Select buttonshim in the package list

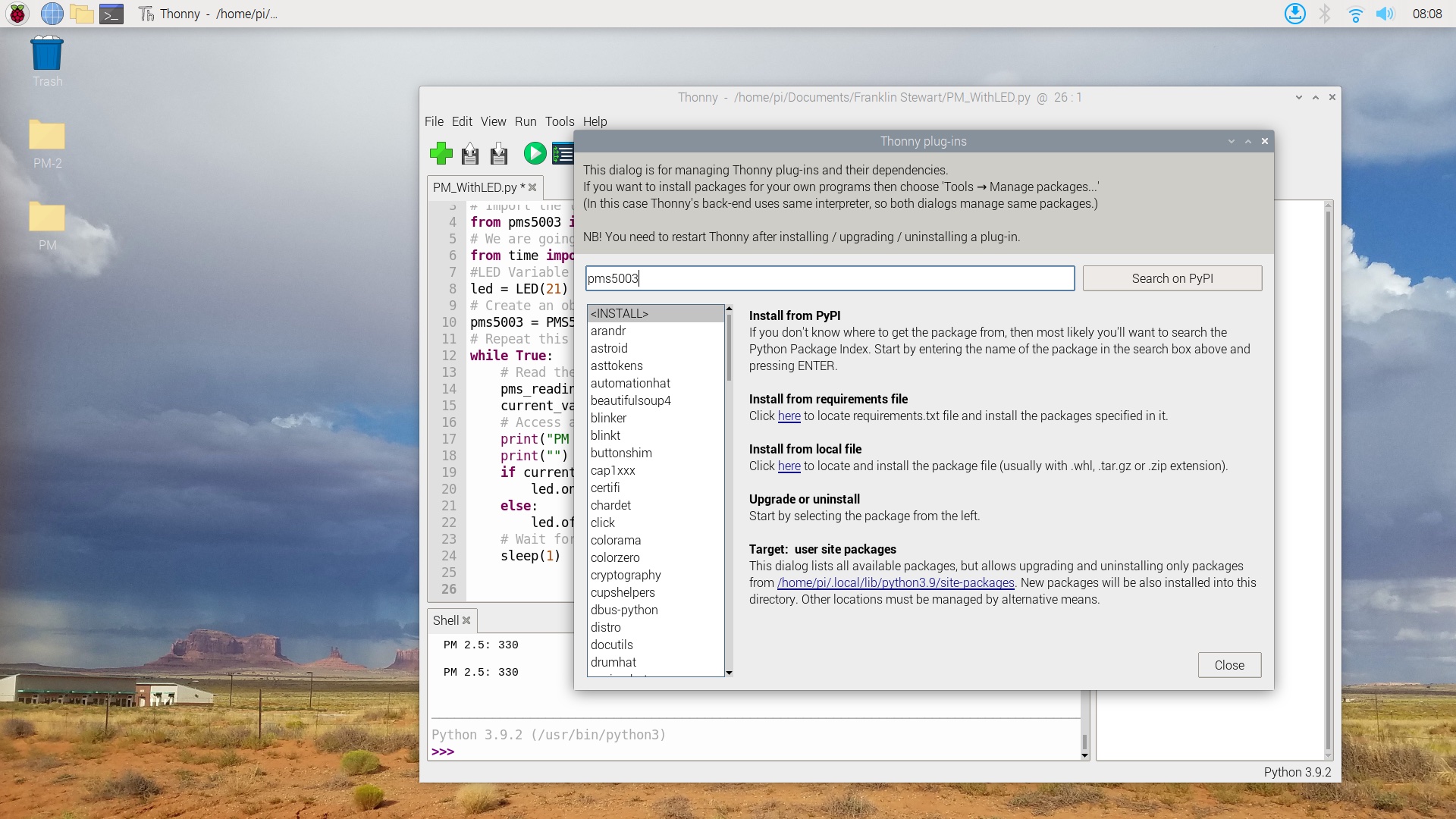point(656,453)
